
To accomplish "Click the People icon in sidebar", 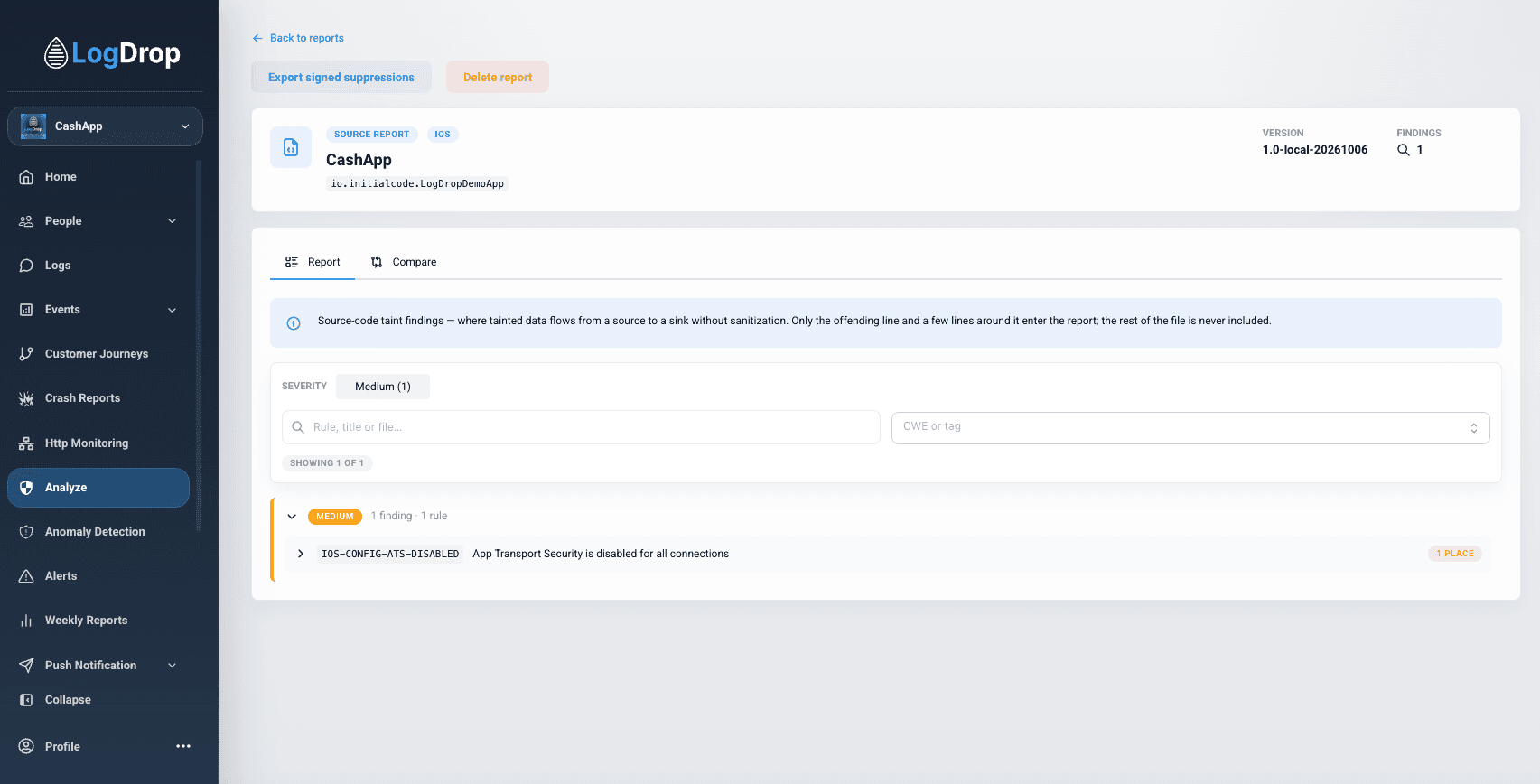I will (x=26, y=221).
